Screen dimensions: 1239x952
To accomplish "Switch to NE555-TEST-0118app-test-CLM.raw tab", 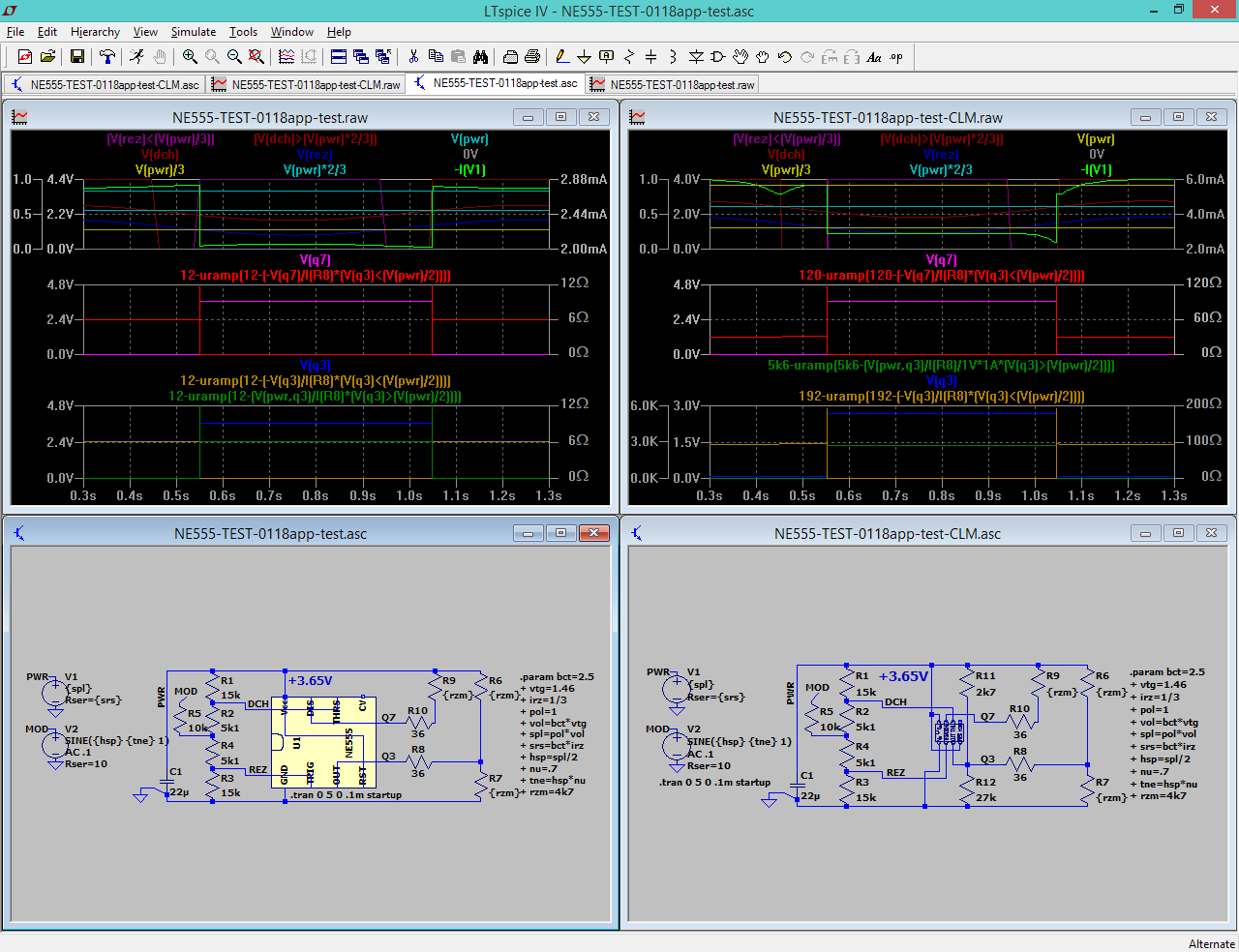I will [306, 85].
